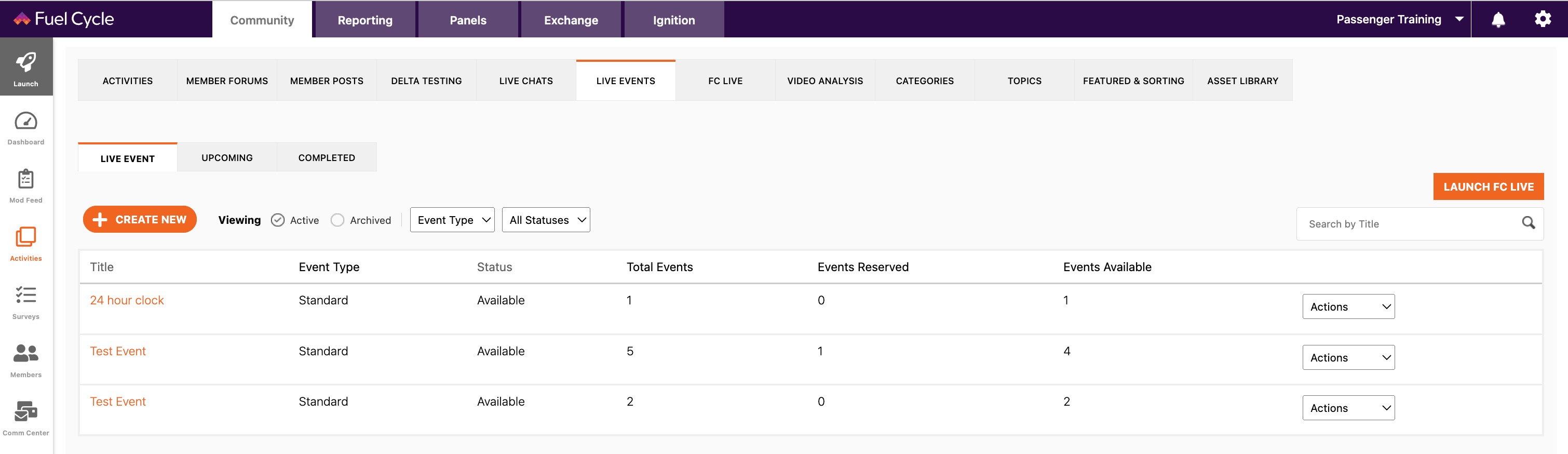The height and width of the screenshot is (454, 1568).
Task: Click the Status column header
Action: click(x=495, y=267)
